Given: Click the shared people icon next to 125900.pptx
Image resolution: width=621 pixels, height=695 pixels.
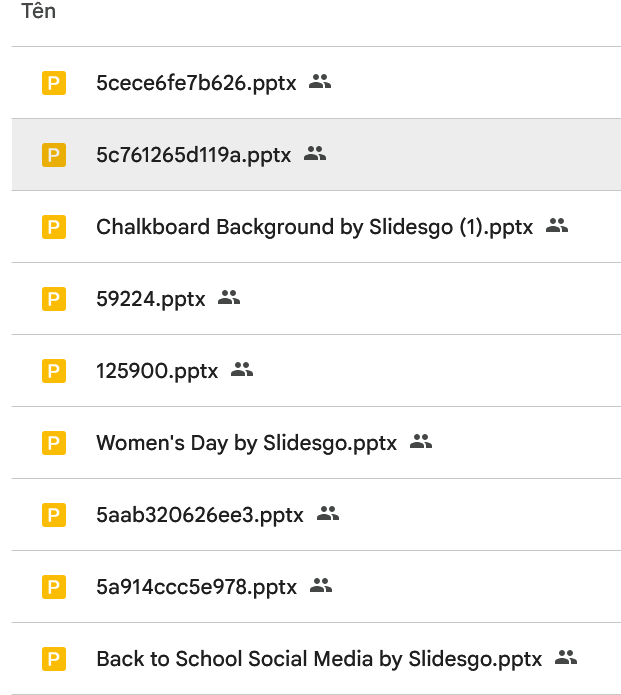Looking at the screenshot, I should click(242, 370).
